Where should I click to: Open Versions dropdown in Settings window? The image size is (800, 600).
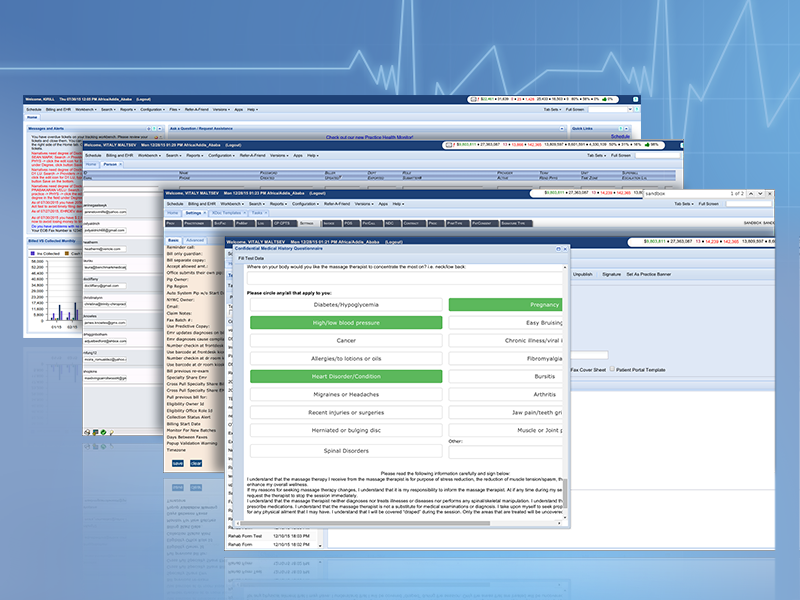point(364,204)
